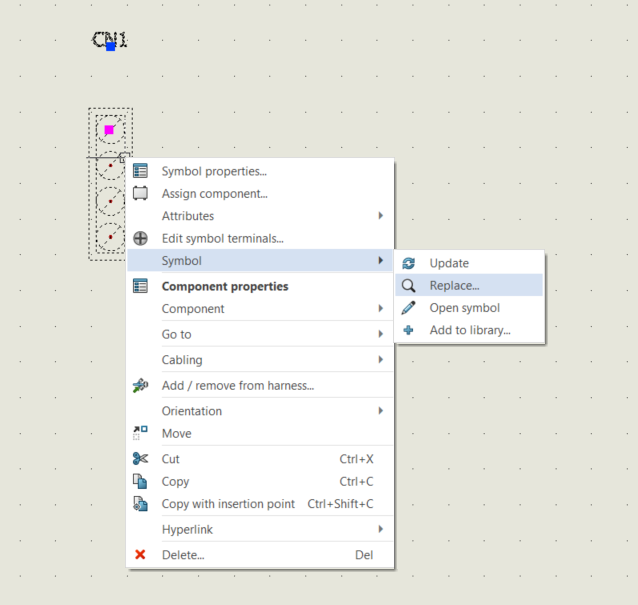This screenshot has width=638, height=605.
Task: Click the third terminal circle of connector
Action: 110,201
